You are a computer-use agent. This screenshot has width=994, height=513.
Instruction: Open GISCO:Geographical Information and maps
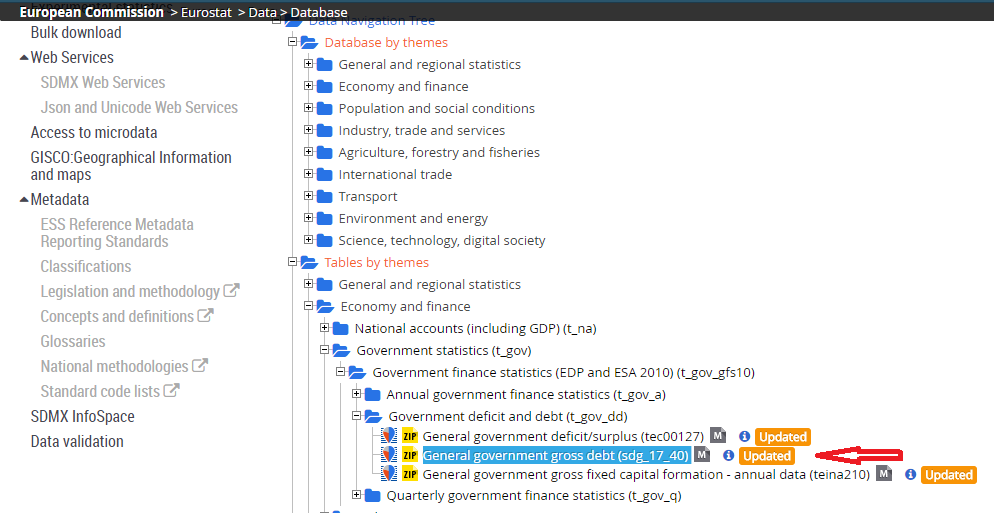click(131, 166)
